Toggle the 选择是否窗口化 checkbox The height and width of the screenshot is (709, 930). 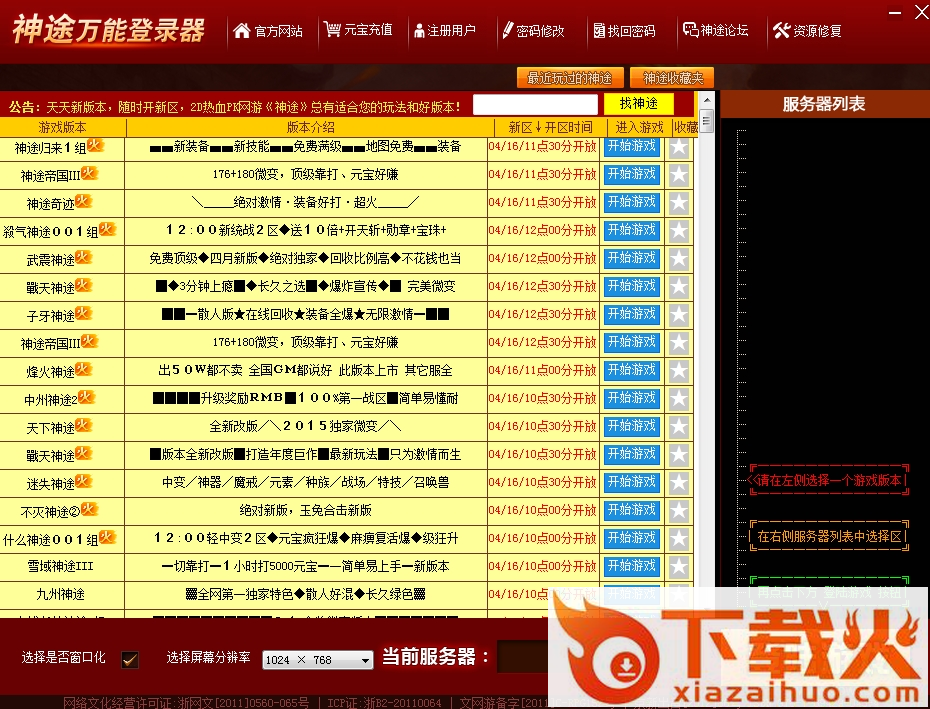click(x=128, y=659)
